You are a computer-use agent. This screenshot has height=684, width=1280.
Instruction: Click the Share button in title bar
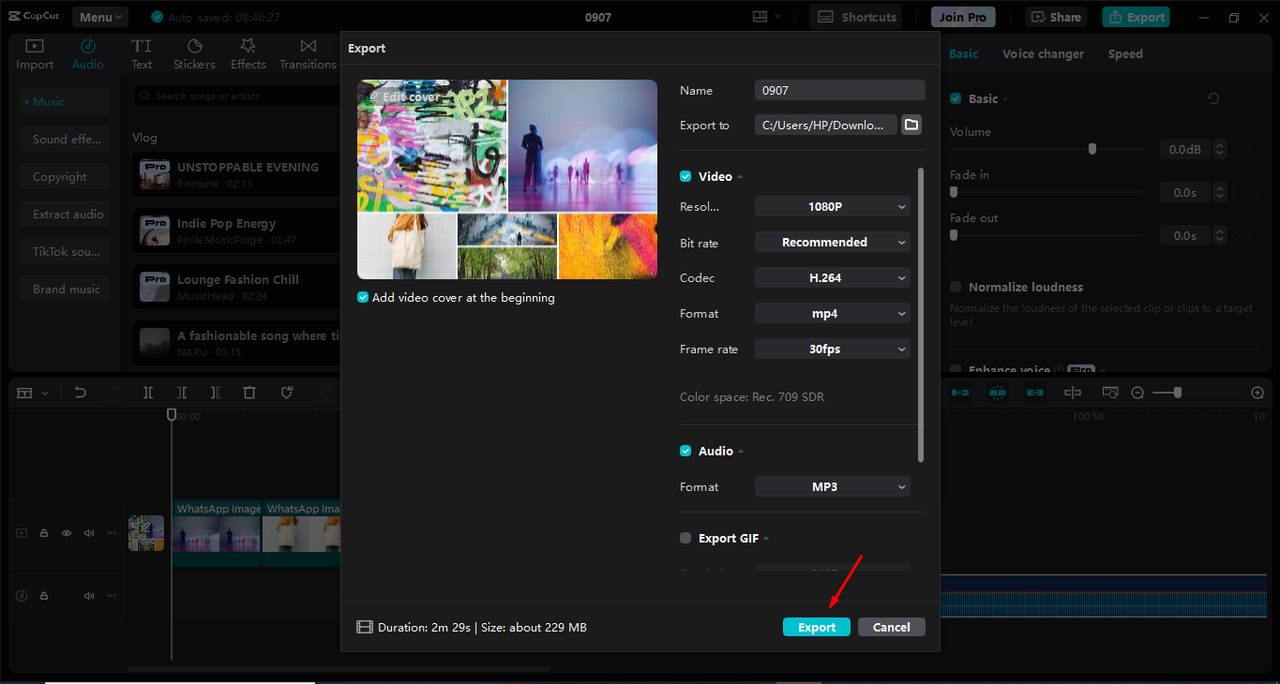point(1057,17)
